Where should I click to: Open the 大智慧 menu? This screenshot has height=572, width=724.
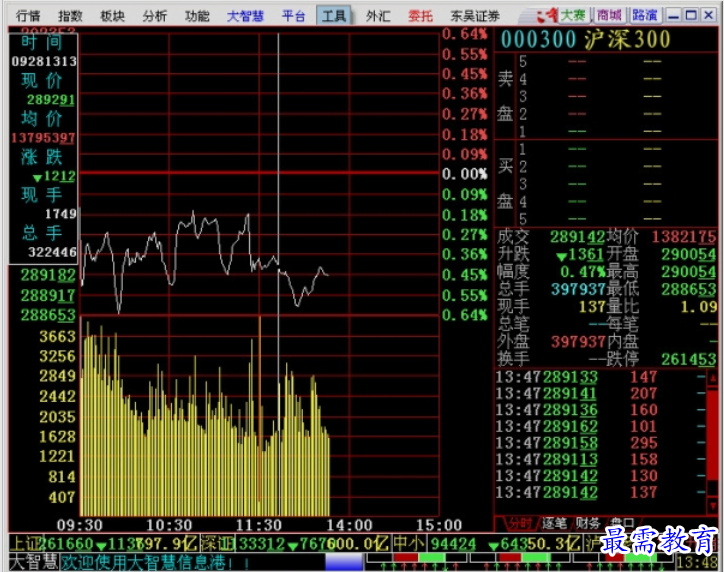245,16
